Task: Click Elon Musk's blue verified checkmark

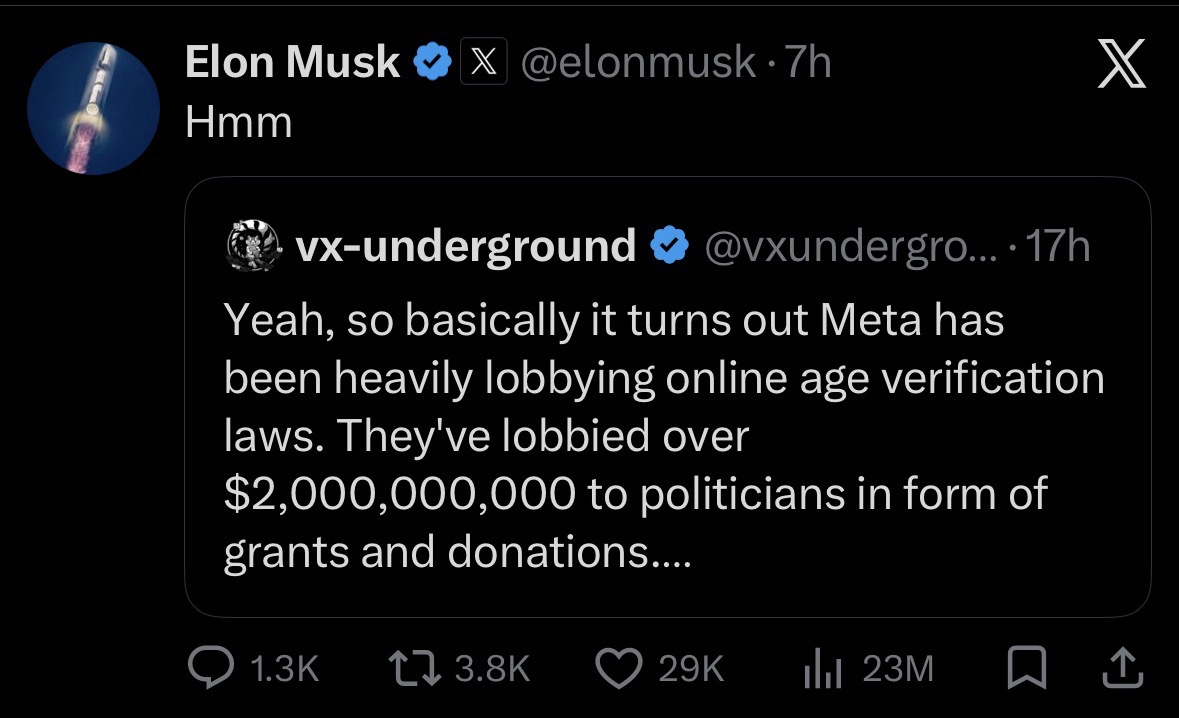Action: click(x=431, y=64)
